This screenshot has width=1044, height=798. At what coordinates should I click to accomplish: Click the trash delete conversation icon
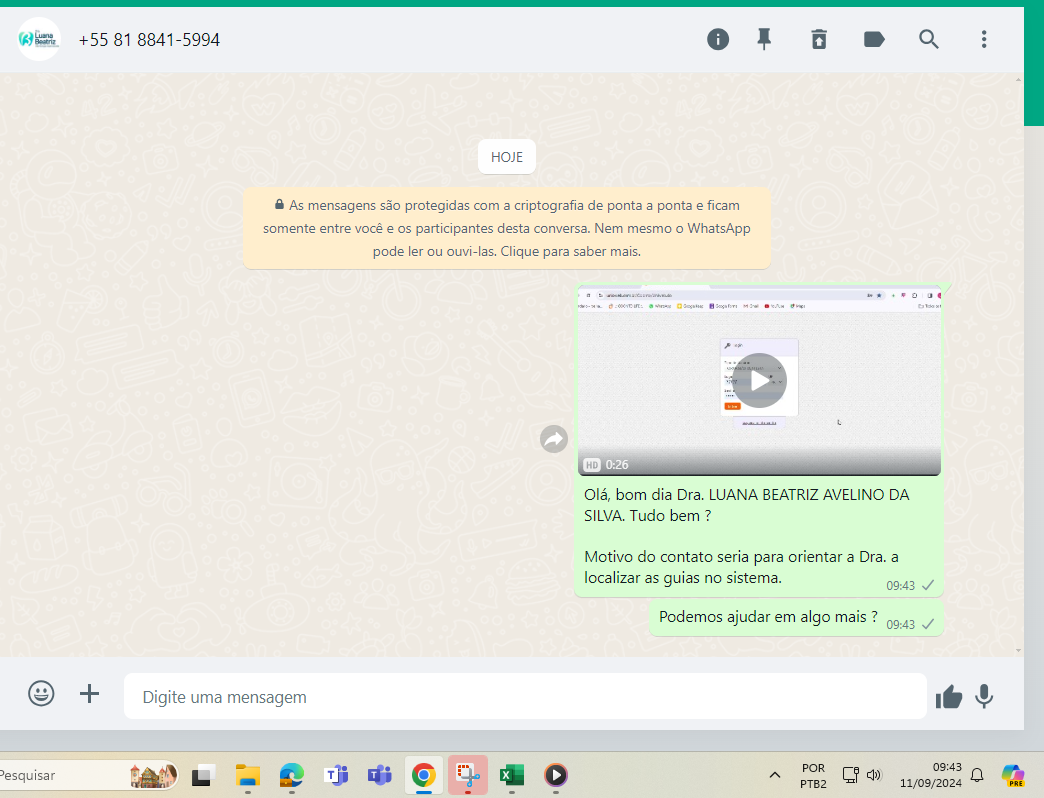click(819, 39)
